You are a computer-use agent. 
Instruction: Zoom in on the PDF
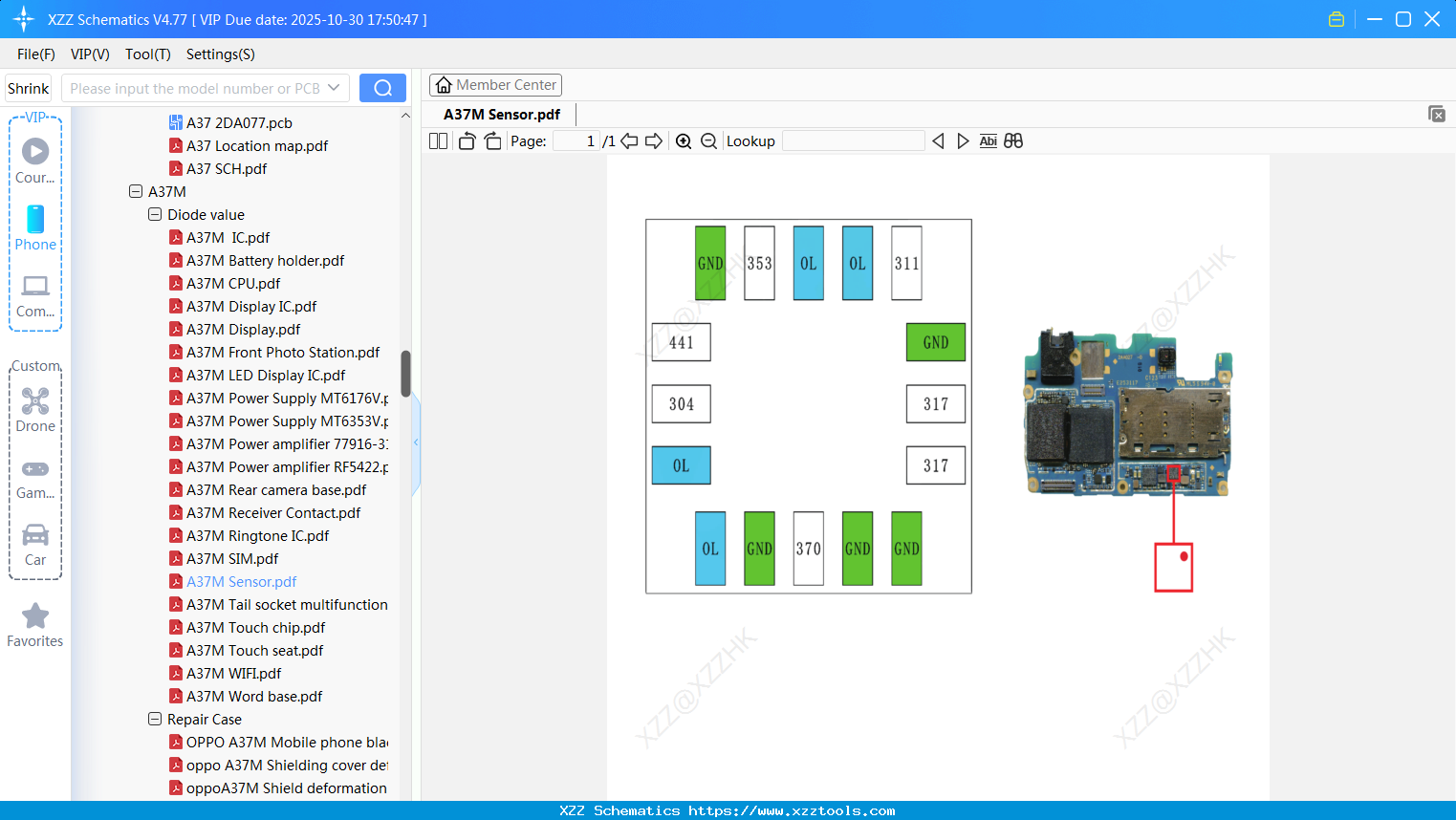(684, 141)
